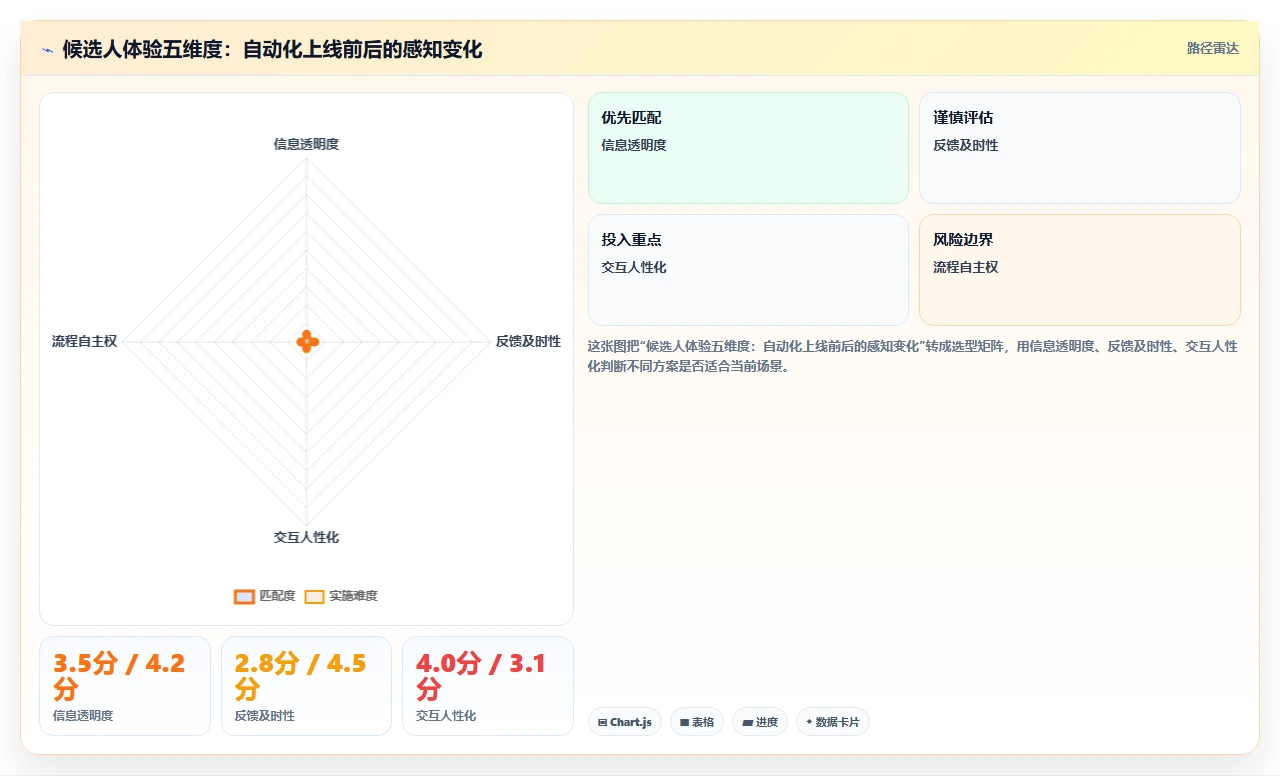This screenshot has height=776, width=1280.
Task: Toggle the 实施难度 legend item
Action: 341,596
